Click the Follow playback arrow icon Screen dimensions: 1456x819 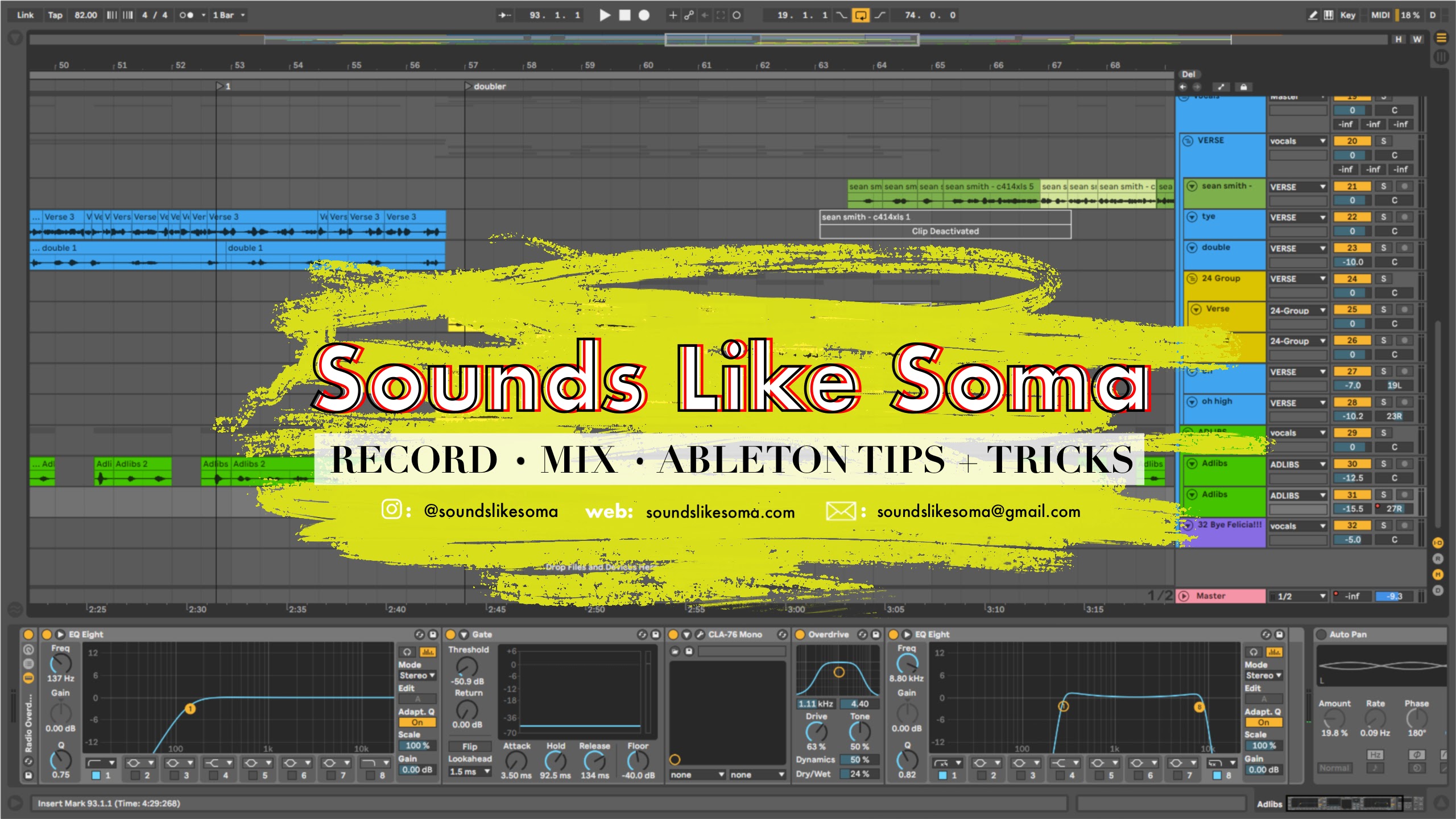coord(504,15)
